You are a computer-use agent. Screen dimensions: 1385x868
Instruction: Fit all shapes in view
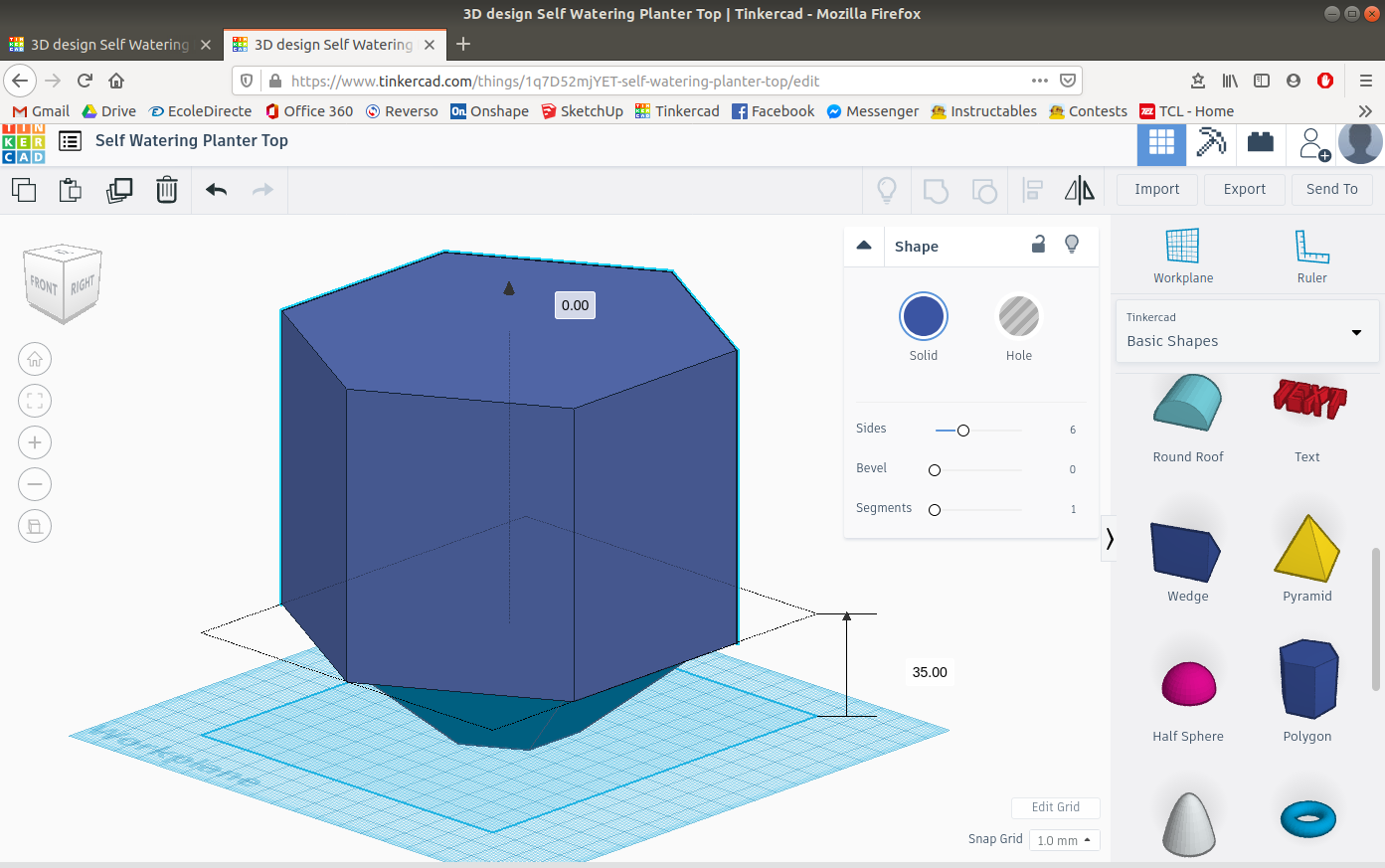click(35, 401)
